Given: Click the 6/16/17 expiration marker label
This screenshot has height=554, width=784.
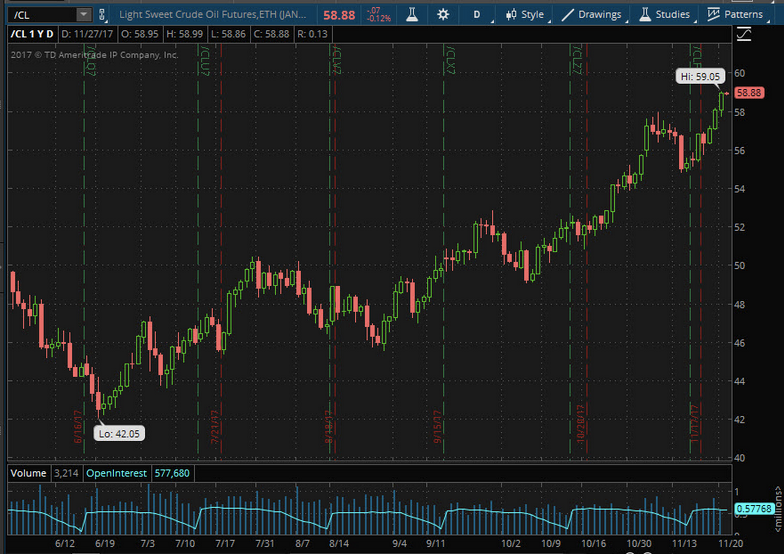Looking at the screenshot, I should point(78,426).
